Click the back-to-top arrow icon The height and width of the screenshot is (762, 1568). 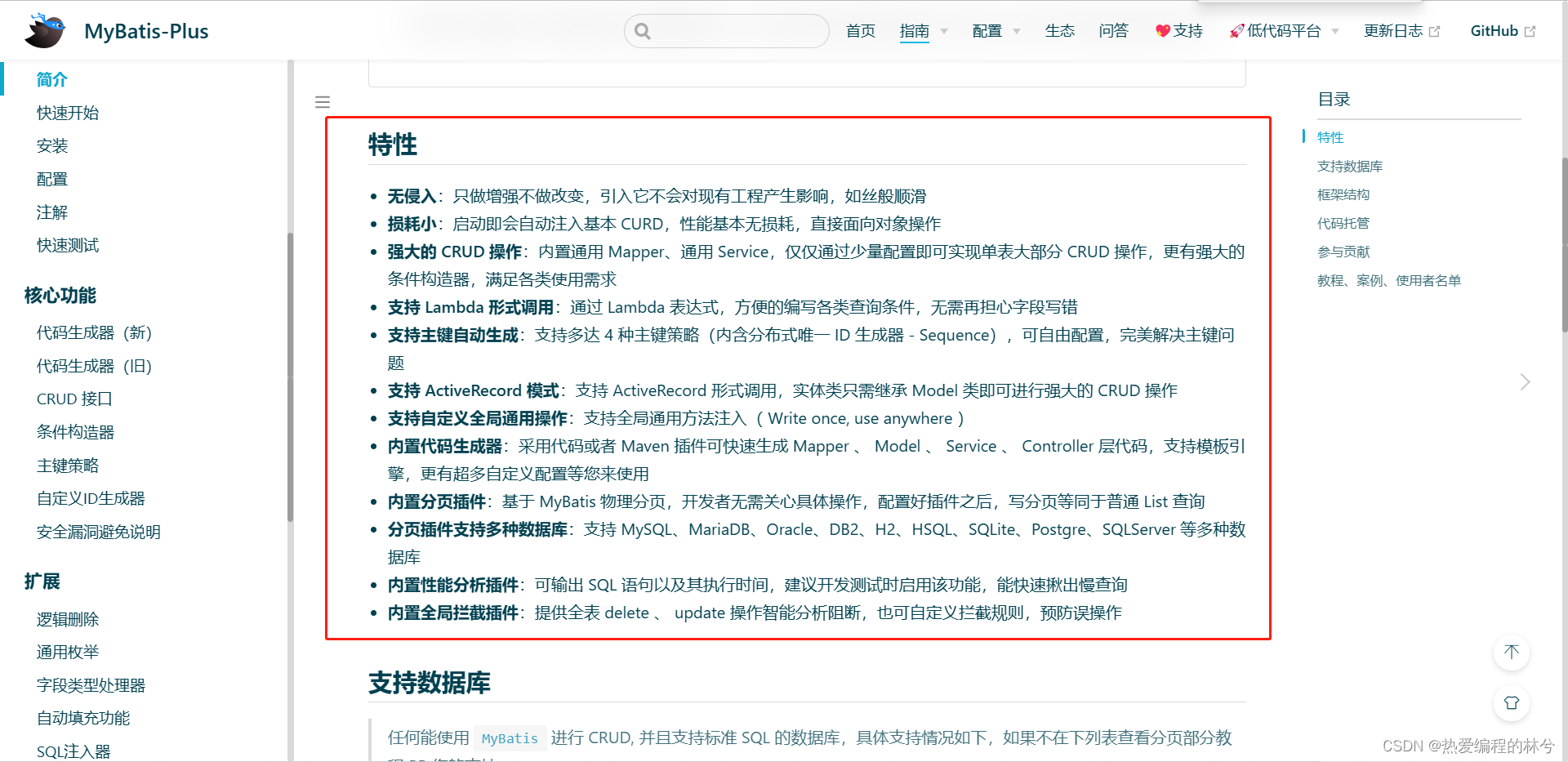1512,653
